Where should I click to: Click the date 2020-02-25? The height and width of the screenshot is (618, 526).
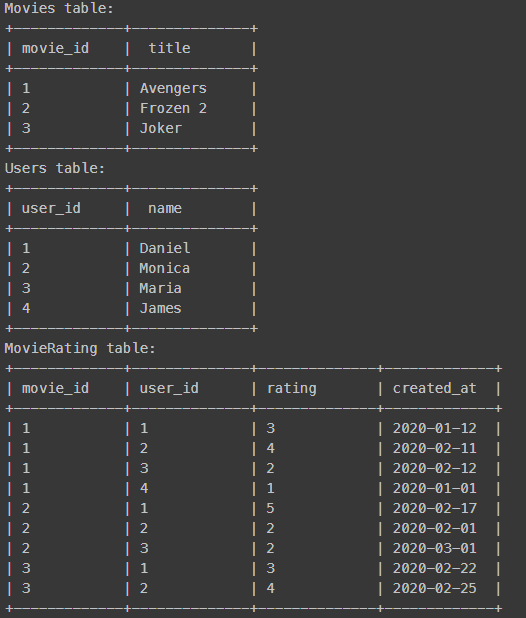point(435,588)
